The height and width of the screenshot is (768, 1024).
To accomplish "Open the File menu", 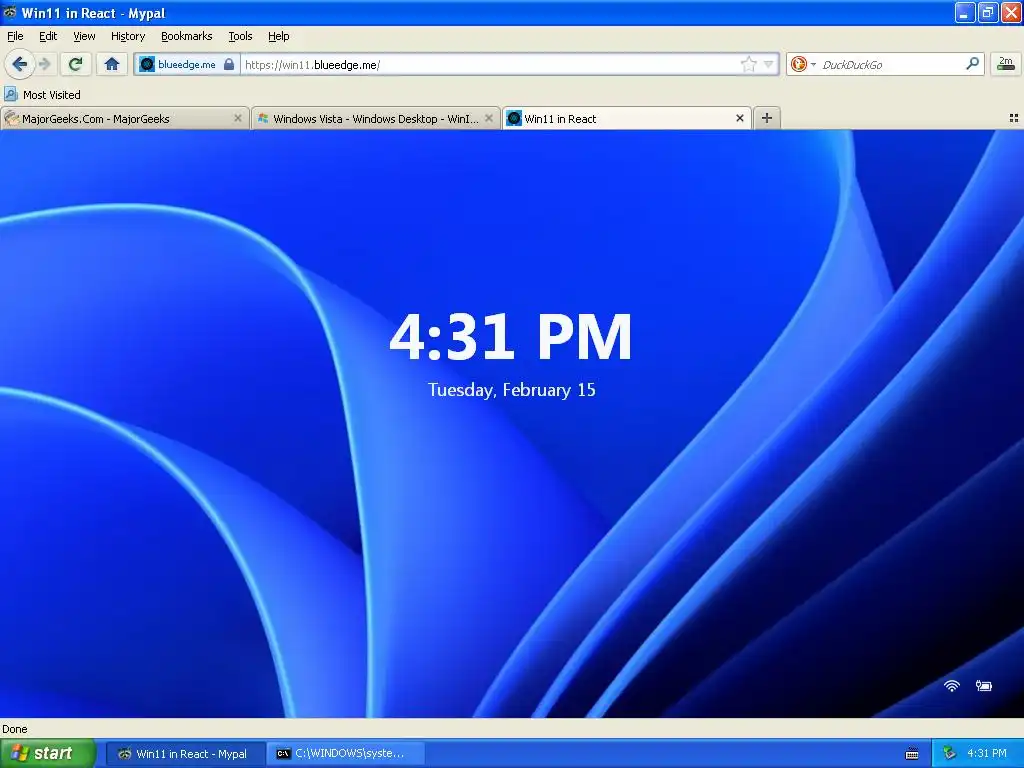I will tap(15, 36).
